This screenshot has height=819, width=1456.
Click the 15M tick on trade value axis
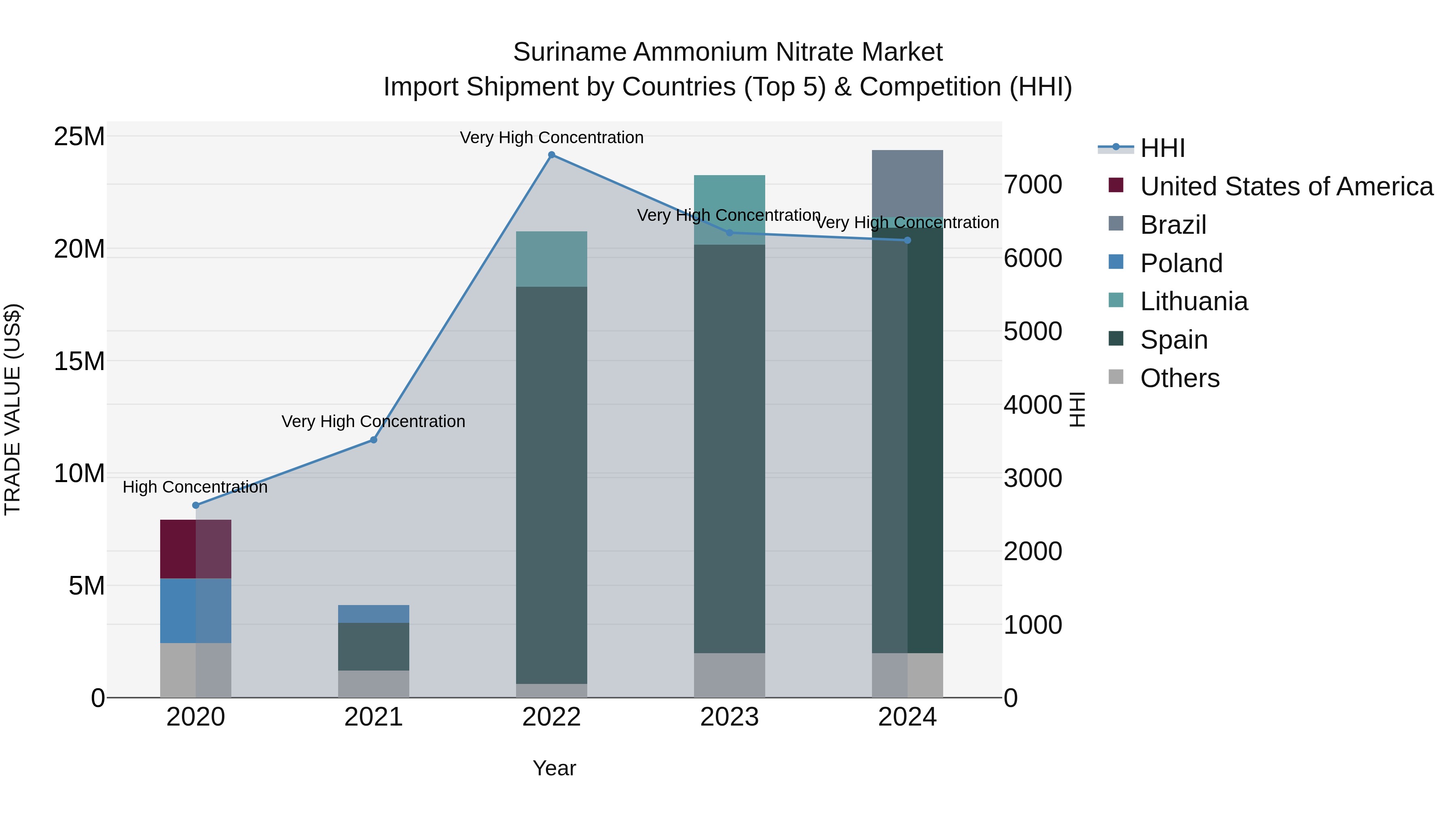coord(80,361)
